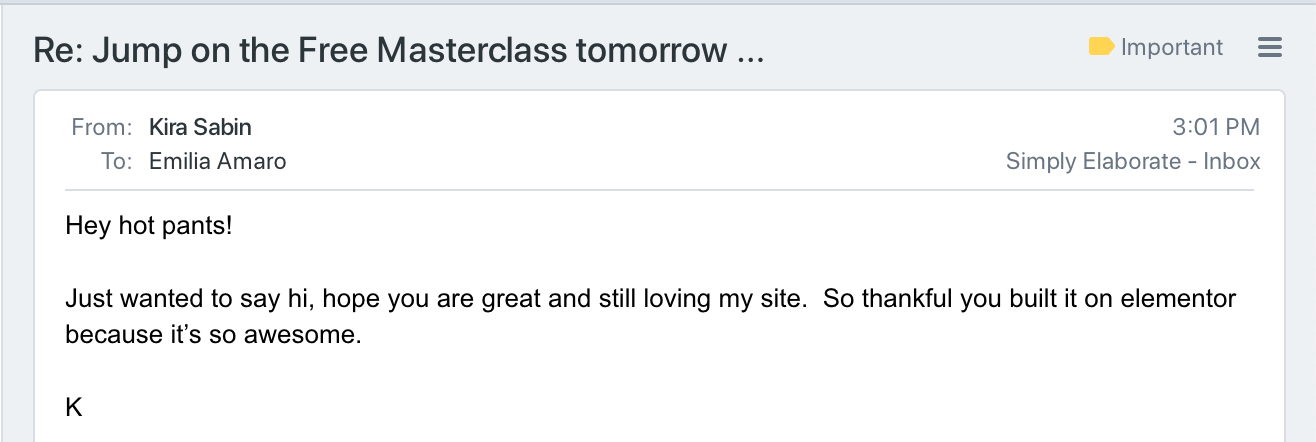Image resolution: width=1316 pixels, height=442 pixels.
Task: Click the email subject starting "Re: Jump"
Action: 398,50
